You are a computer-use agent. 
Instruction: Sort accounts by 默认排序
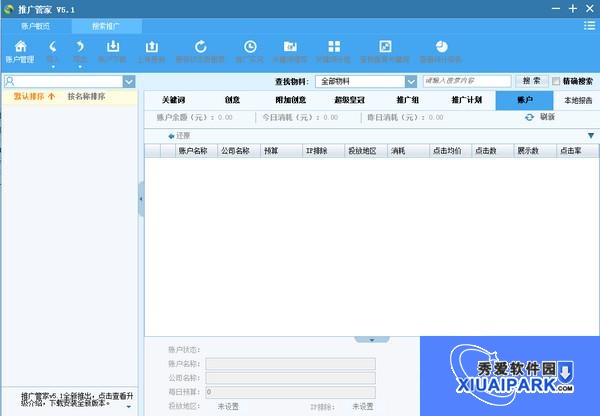pyautogui.click(x=34, y=96)
